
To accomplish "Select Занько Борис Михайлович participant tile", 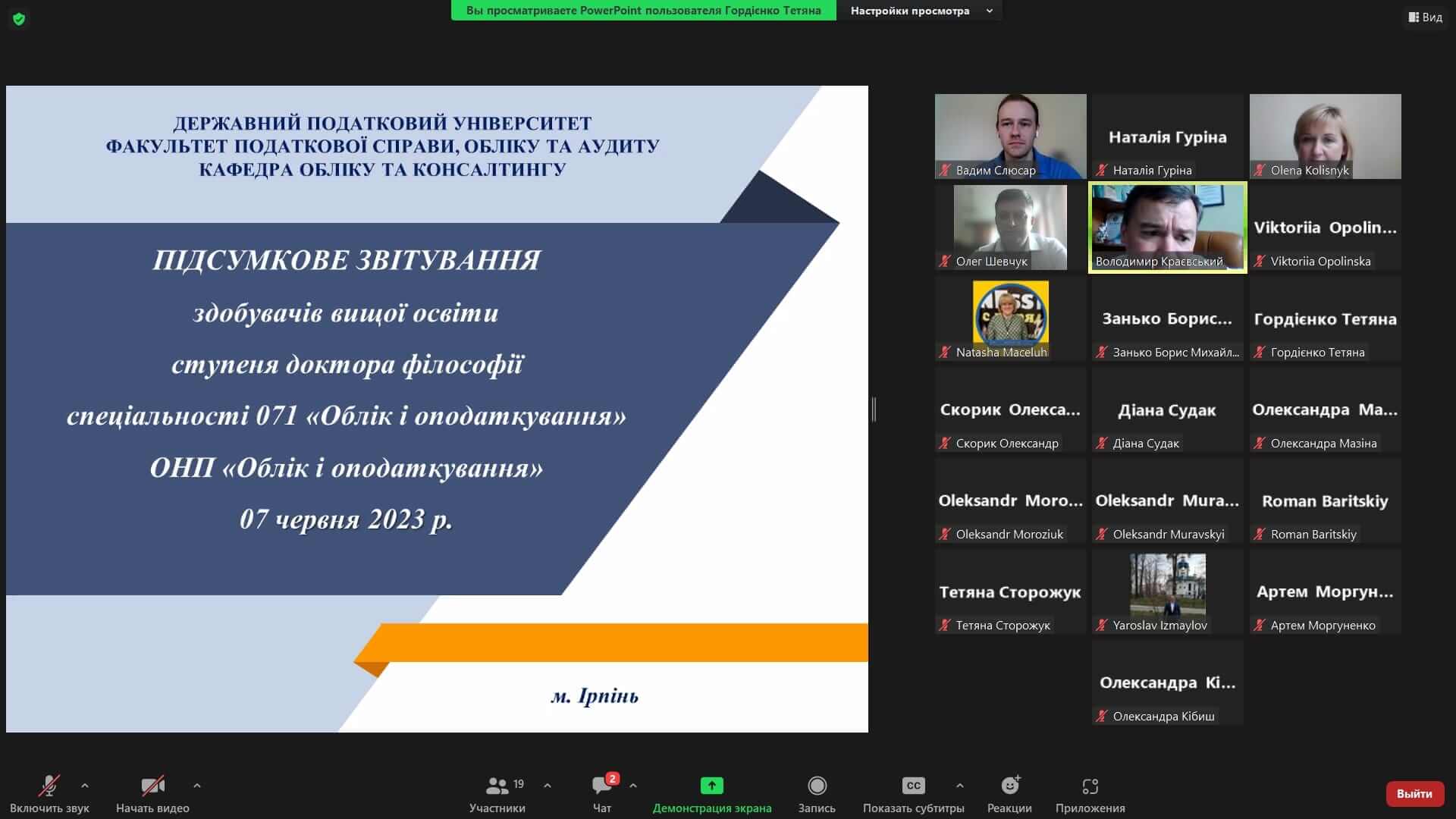I will (1168, 318).
